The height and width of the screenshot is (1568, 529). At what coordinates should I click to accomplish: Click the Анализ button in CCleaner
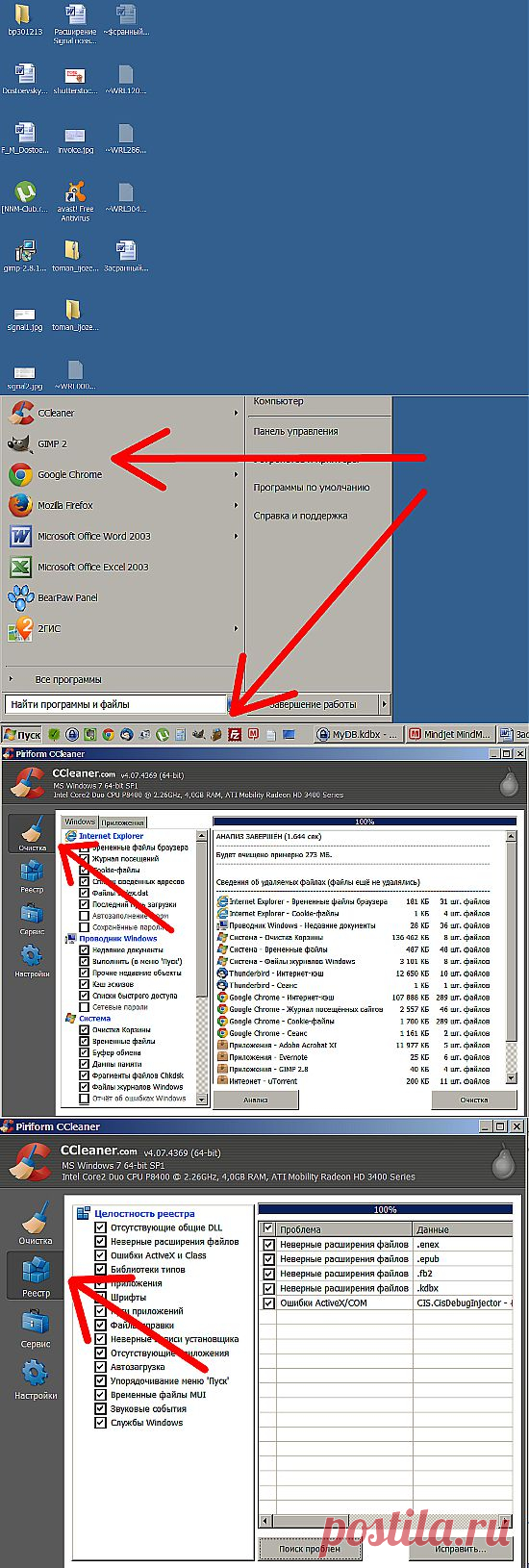(x=256, y=1099)
